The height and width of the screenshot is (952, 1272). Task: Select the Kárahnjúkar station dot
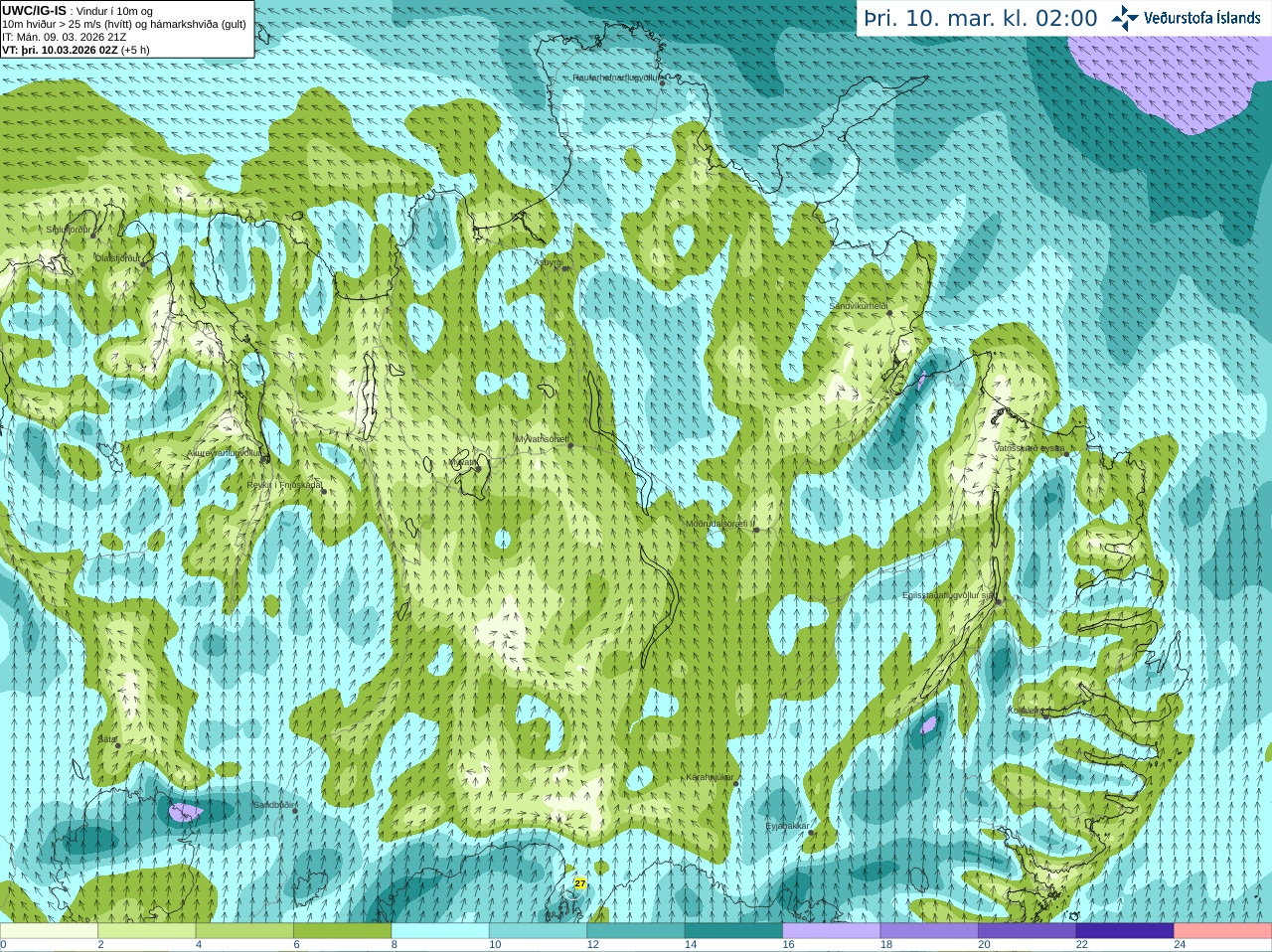735,783
